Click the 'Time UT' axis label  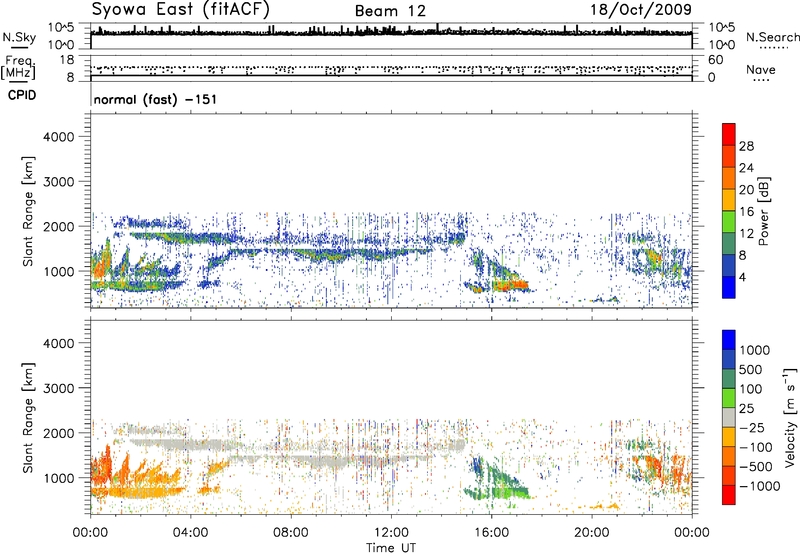pyautogui.click(x=391, y=547)
